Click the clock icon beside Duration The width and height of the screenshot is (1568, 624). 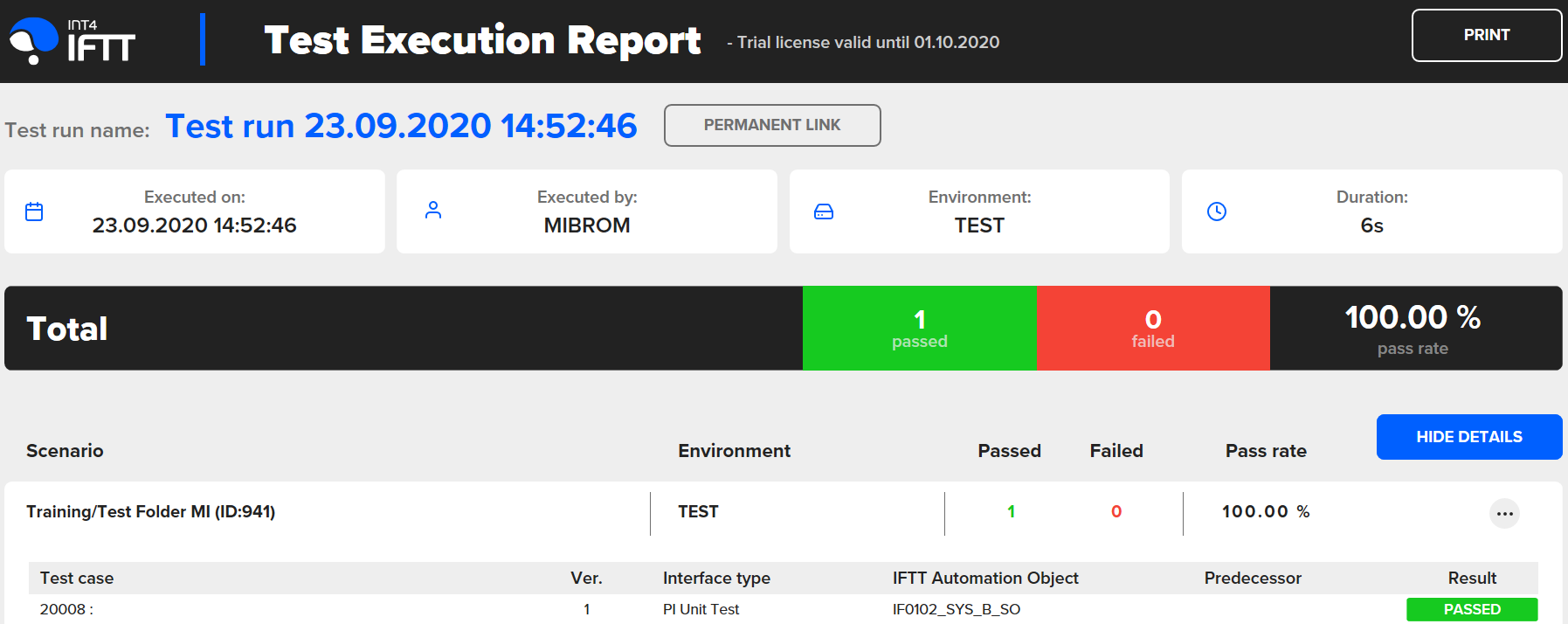point(1217,211)
